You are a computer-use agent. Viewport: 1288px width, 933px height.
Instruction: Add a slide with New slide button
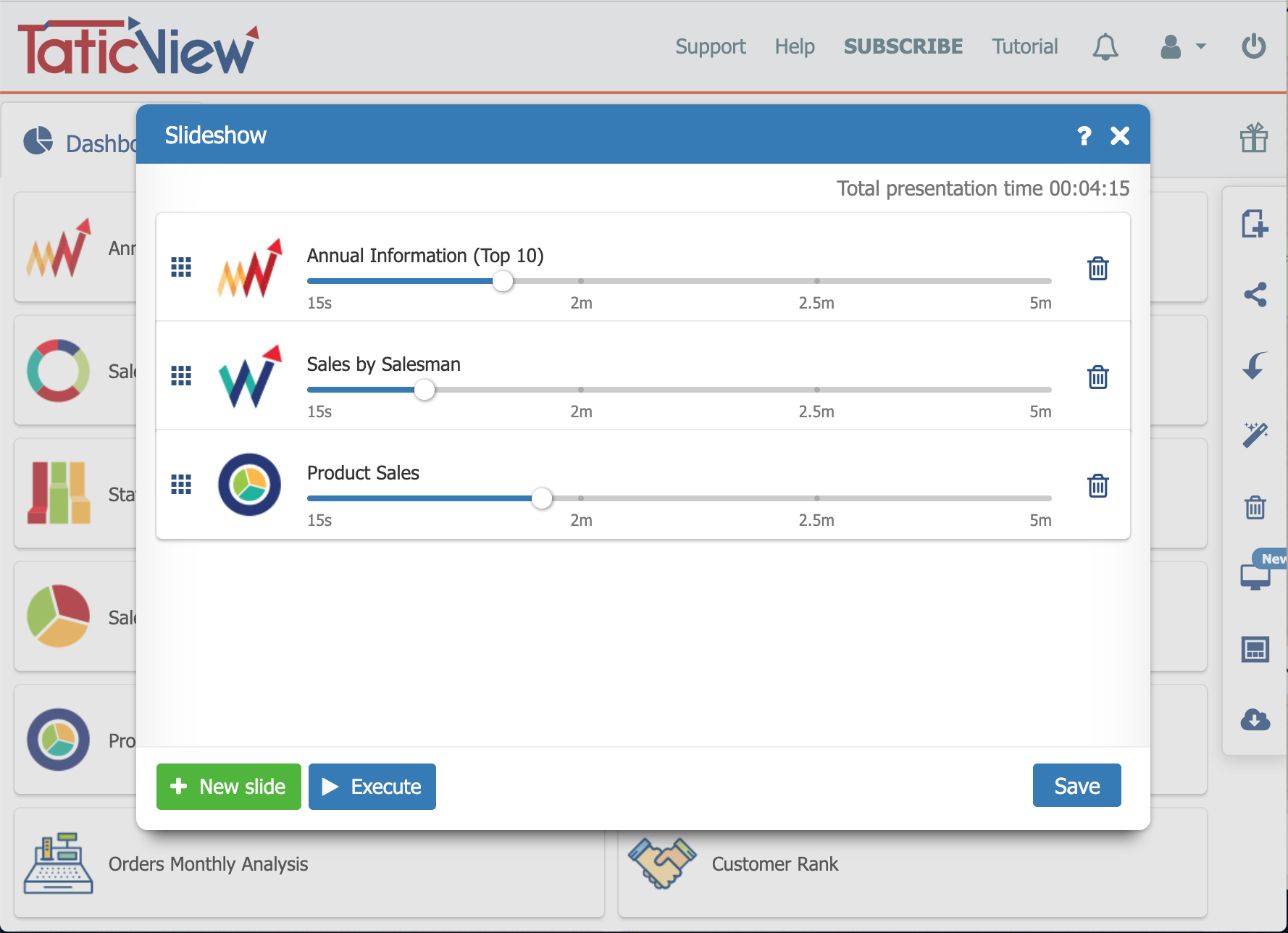229,786
